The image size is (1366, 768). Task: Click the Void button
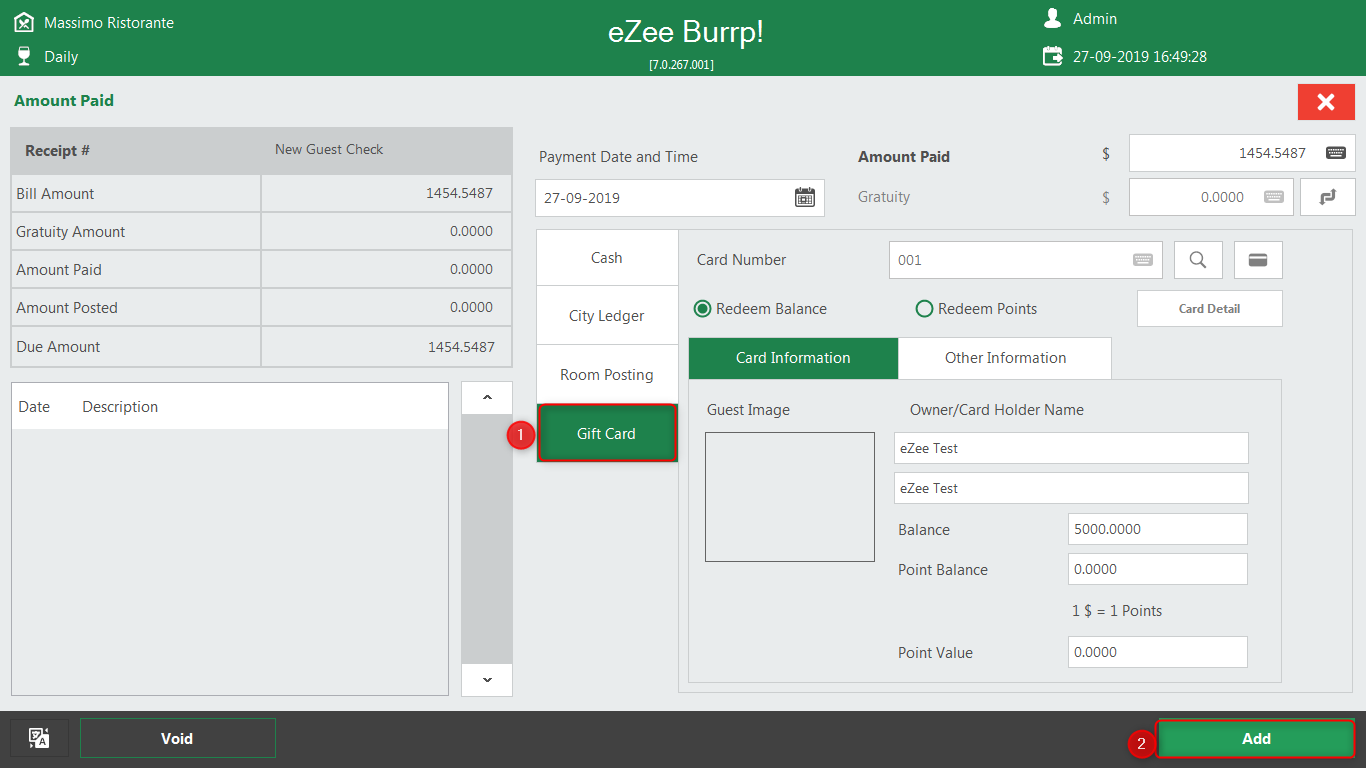coord(177,738)
